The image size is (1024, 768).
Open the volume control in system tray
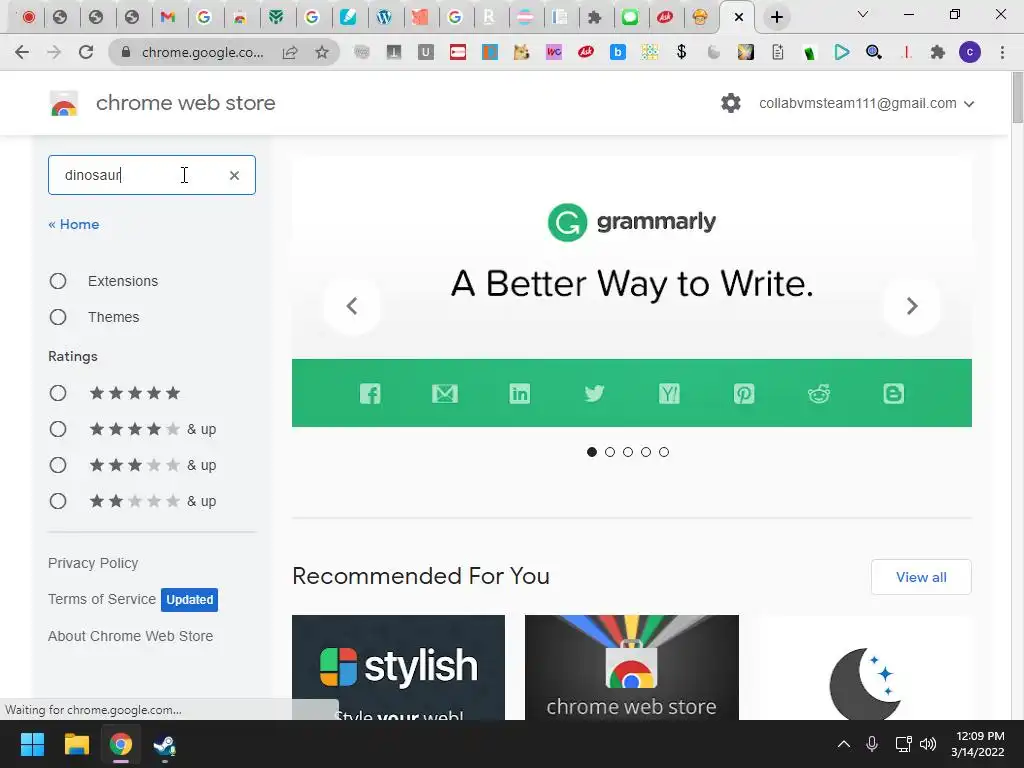(927, 744)
